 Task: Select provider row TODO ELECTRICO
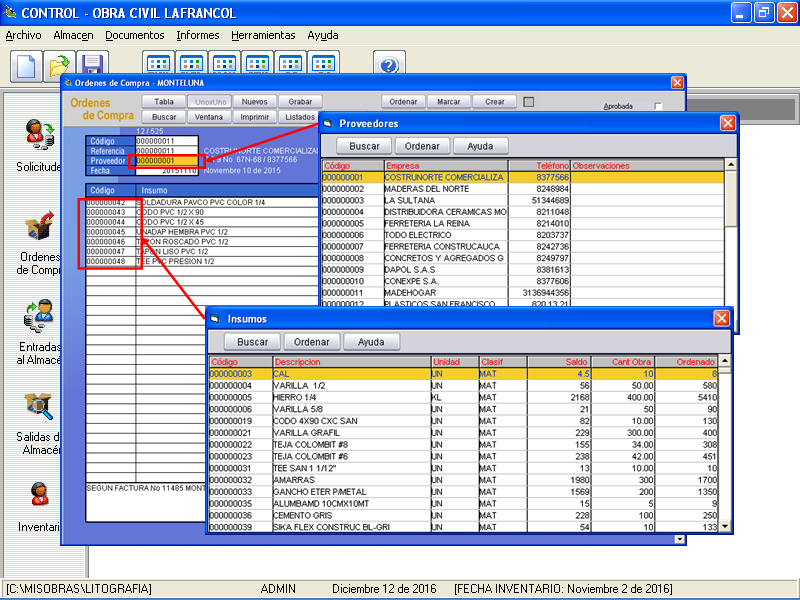pos(523,235)
